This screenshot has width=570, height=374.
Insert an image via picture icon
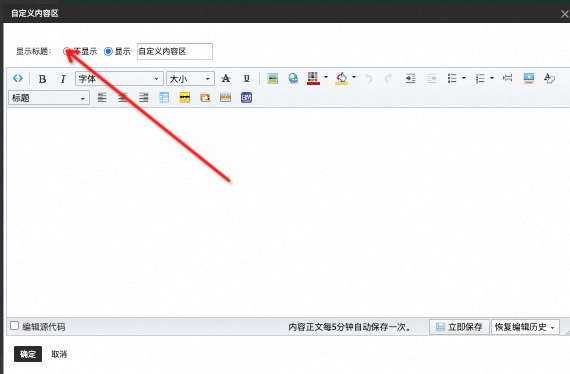(x=273, y=78)
